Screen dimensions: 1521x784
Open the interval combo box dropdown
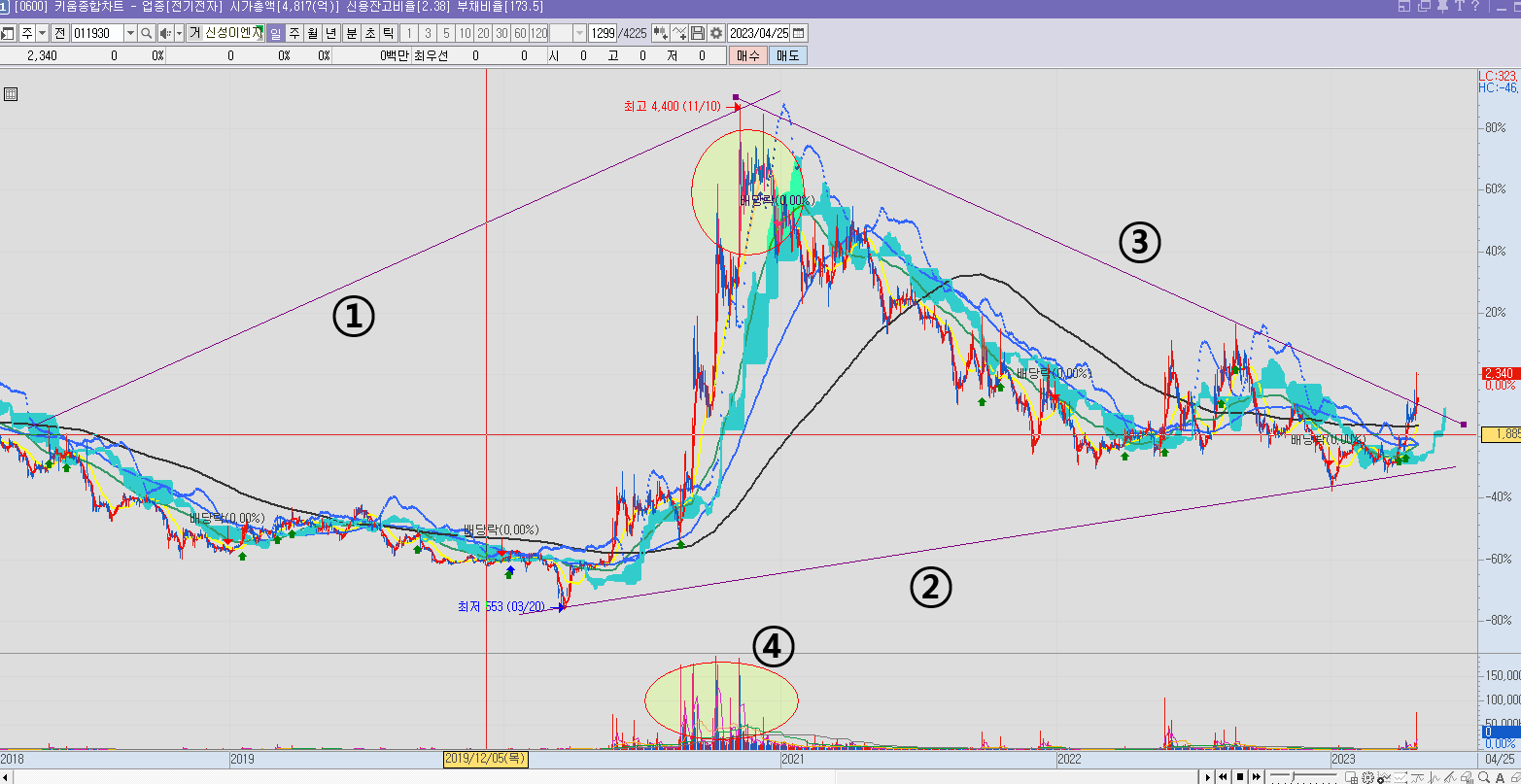point(580,33)
